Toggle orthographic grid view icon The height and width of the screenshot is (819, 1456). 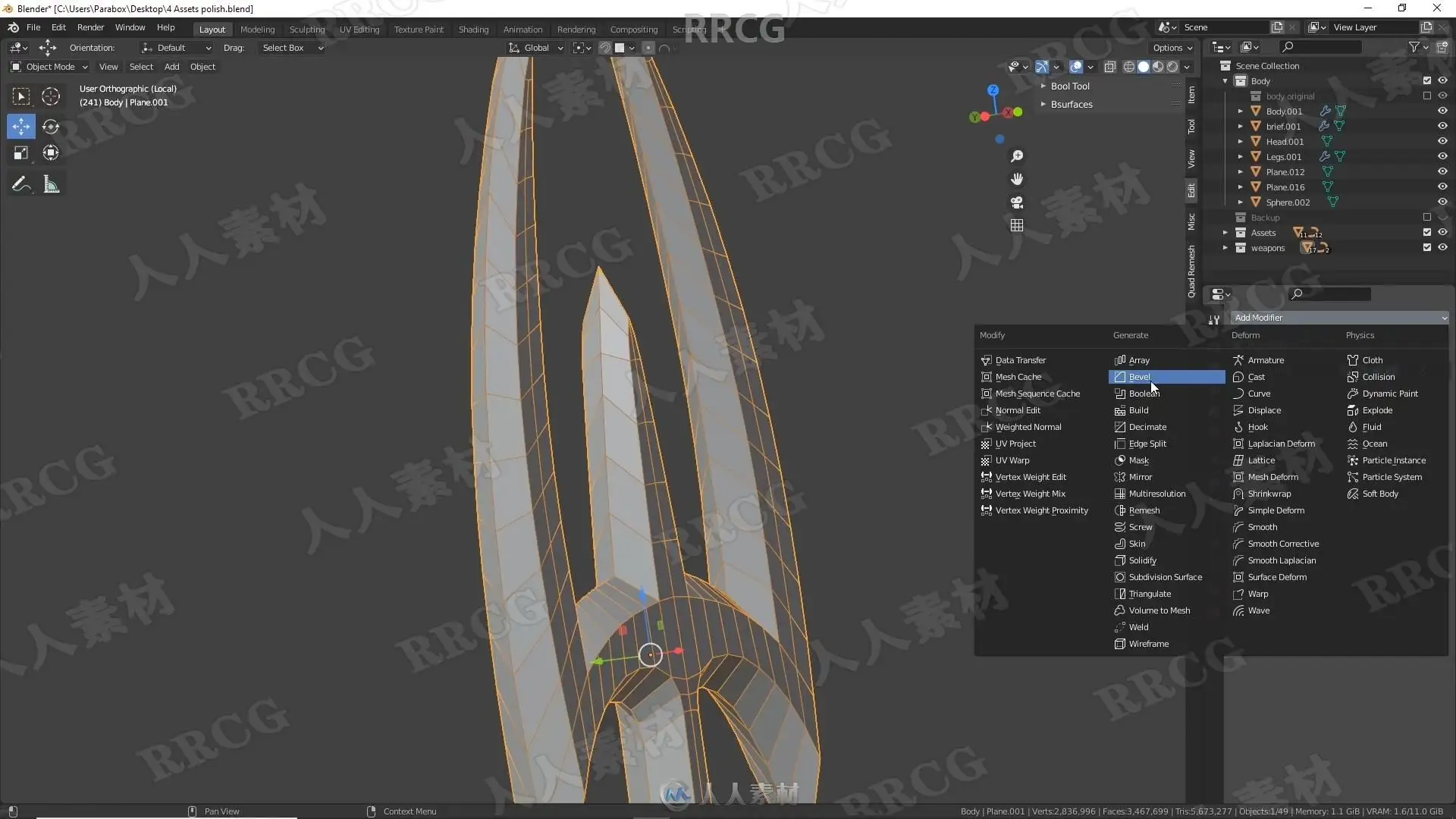click(x=1017, y=225)
